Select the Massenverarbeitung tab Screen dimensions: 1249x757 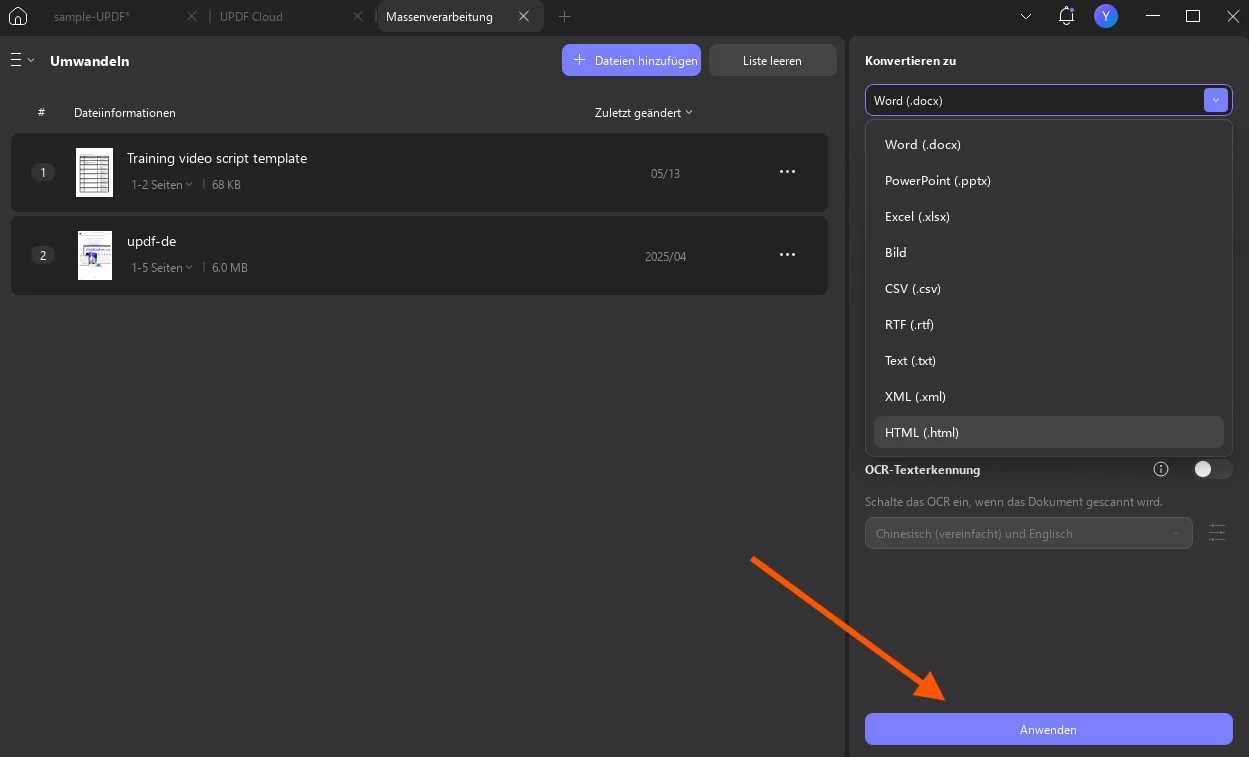[439, 17]
